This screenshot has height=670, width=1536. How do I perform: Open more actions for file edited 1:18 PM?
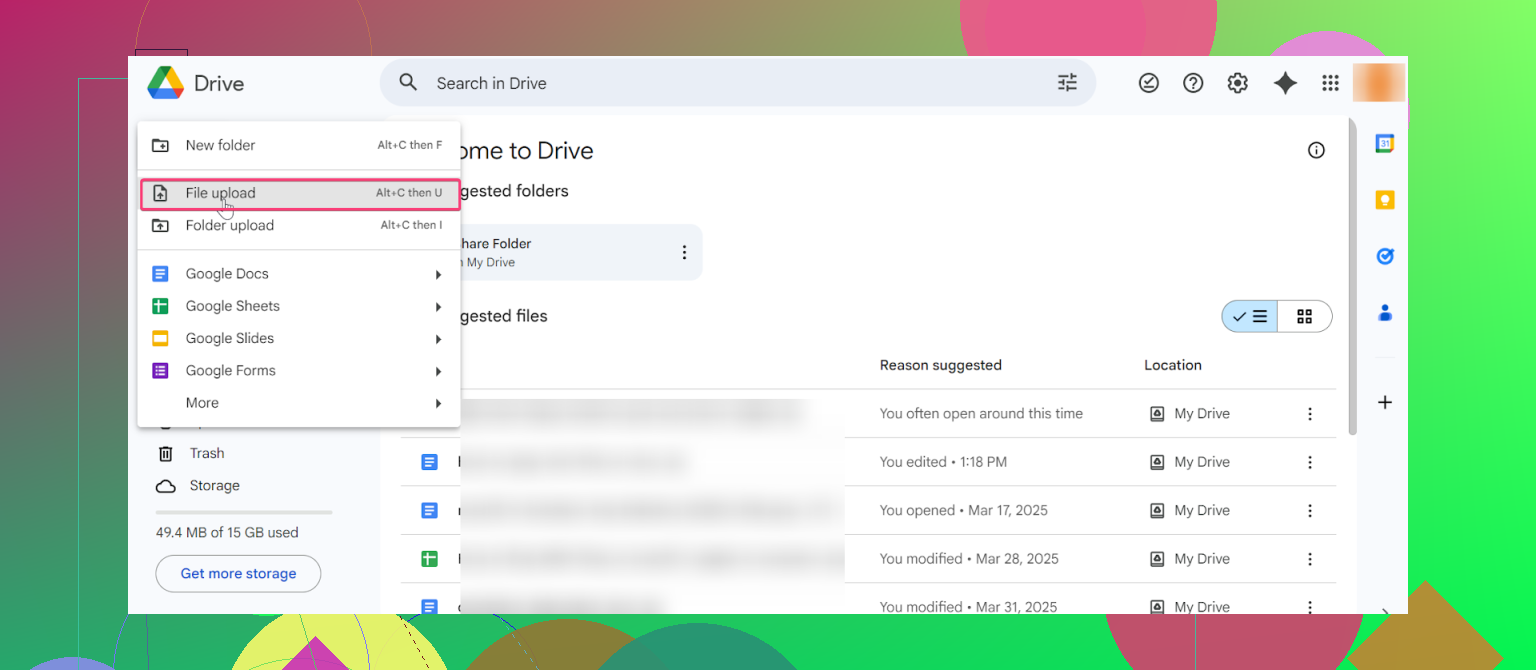(1309, 462)
